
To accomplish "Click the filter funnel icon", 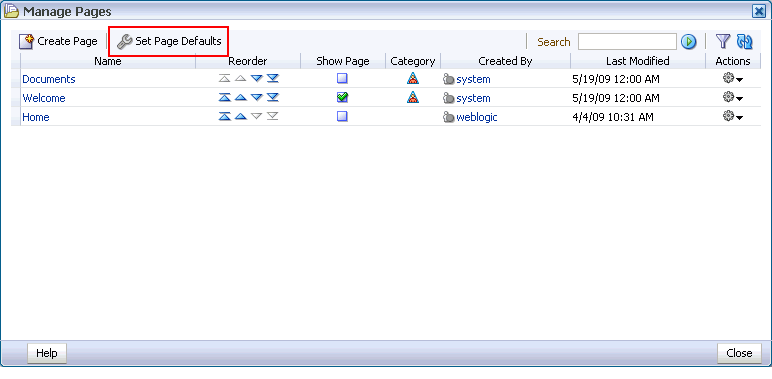I will pos(722,41).
